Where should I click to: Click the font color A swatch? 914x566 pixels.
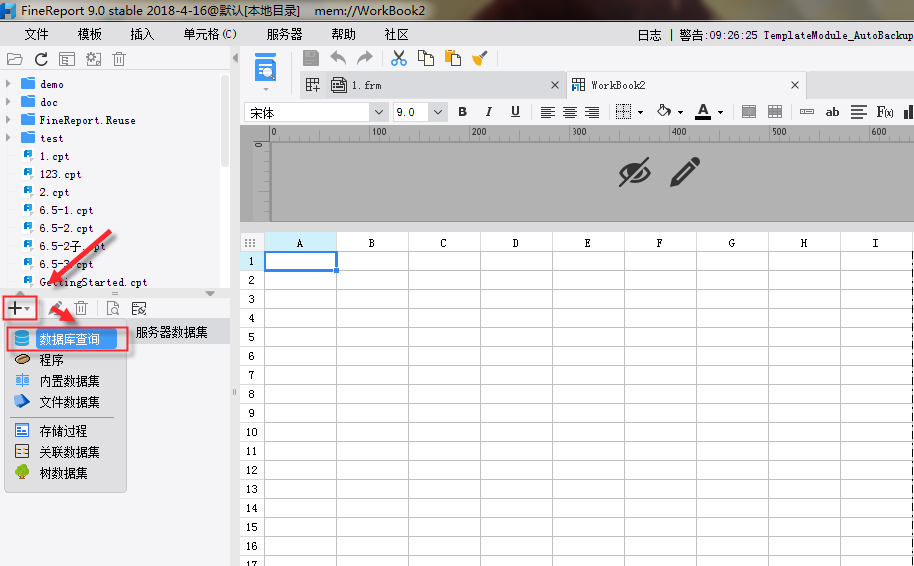[703, 112]
